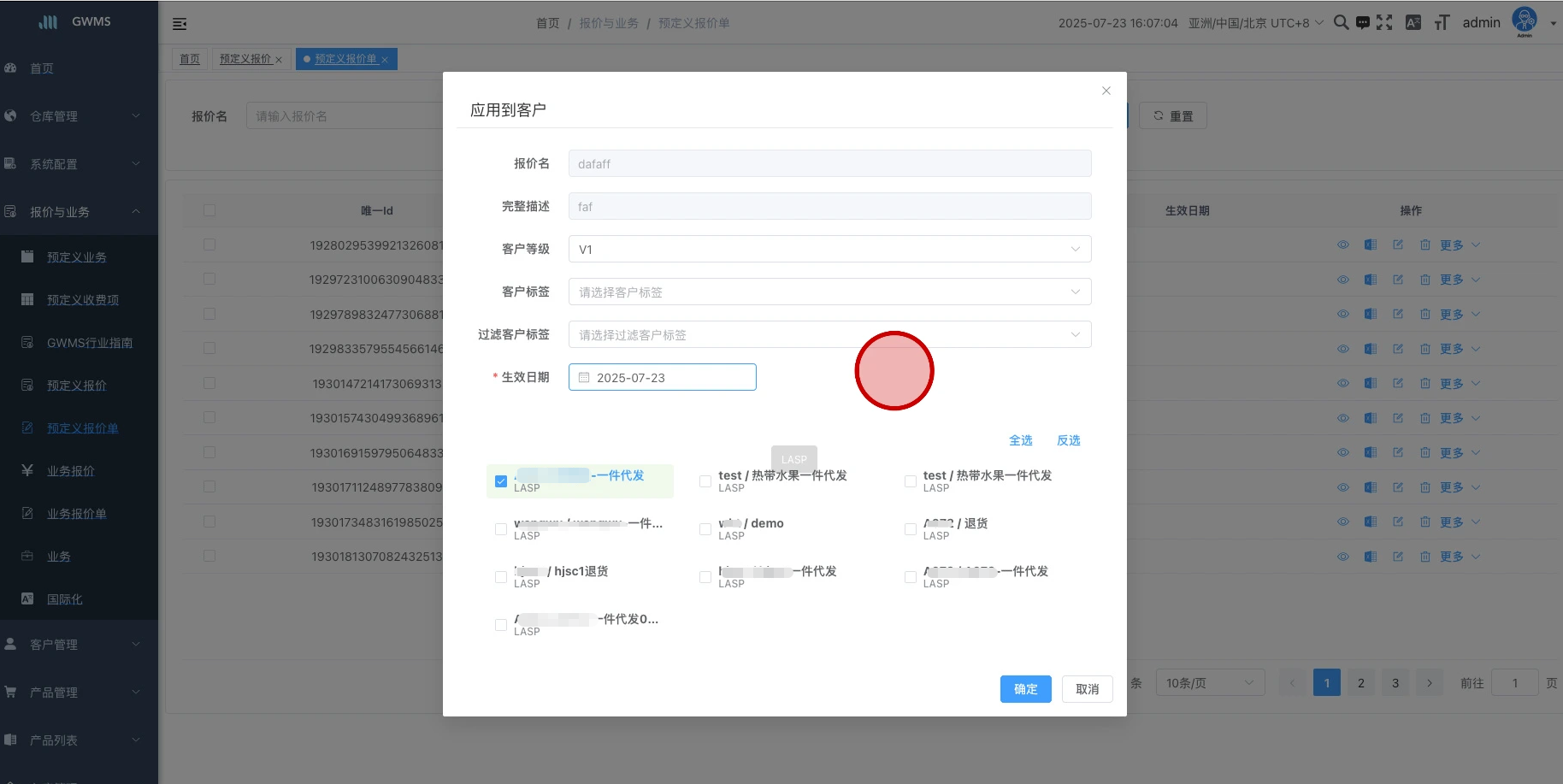
Task: Check the 'test / 热带水果一件代发' middle checkbox
Action: coord(705,481)
